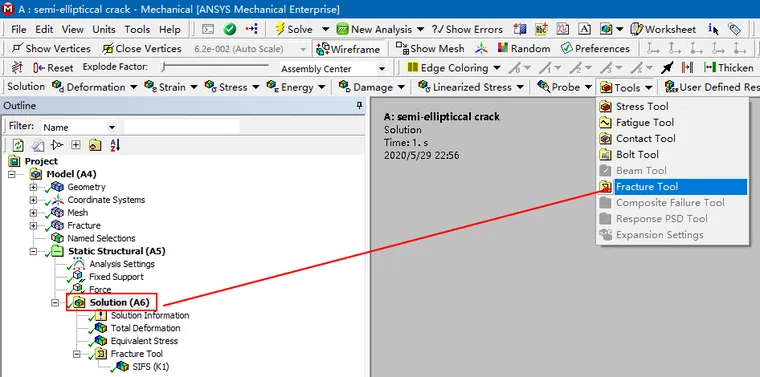Toggle Show Vertices
760x377 pixels.
pyautogui.click(x=51, y=48)
